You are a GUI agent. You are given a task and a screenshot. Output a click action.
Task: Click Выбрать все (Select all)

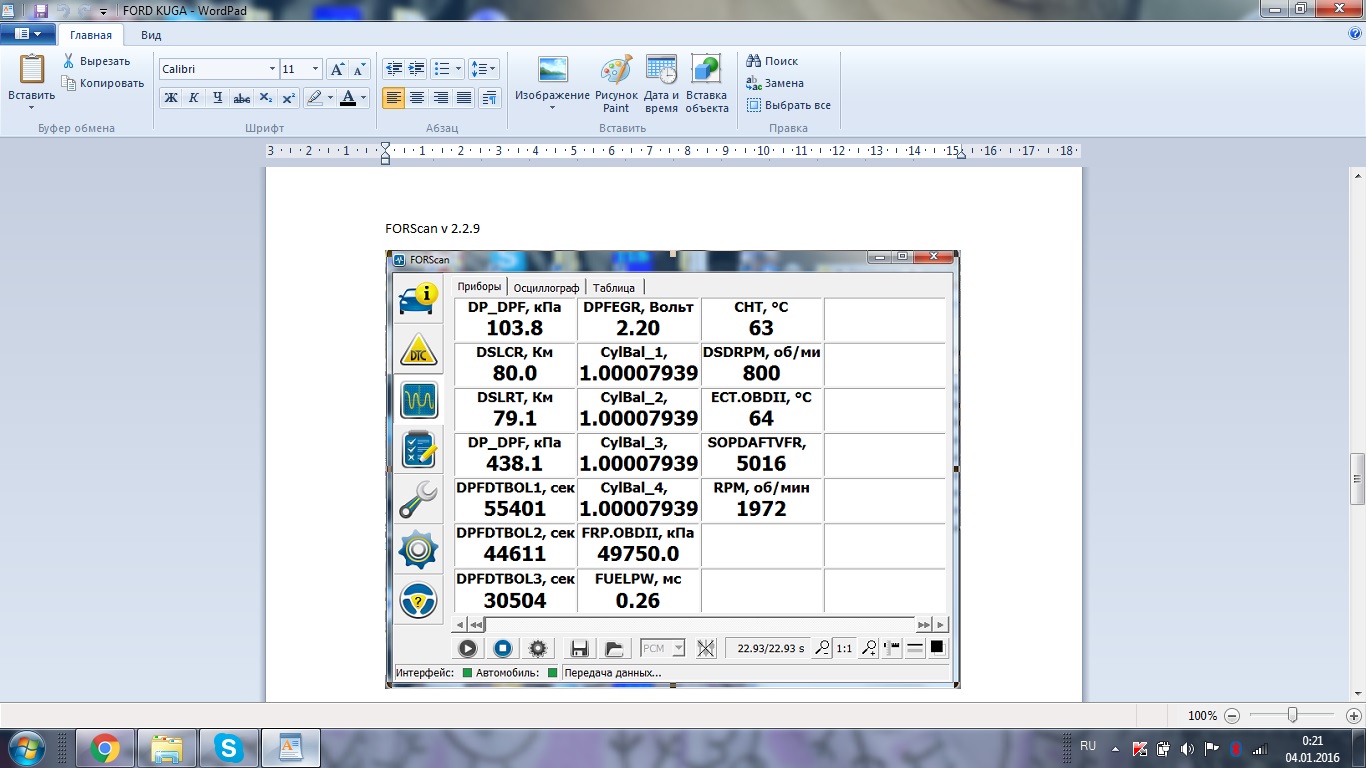tap(789, 105)
